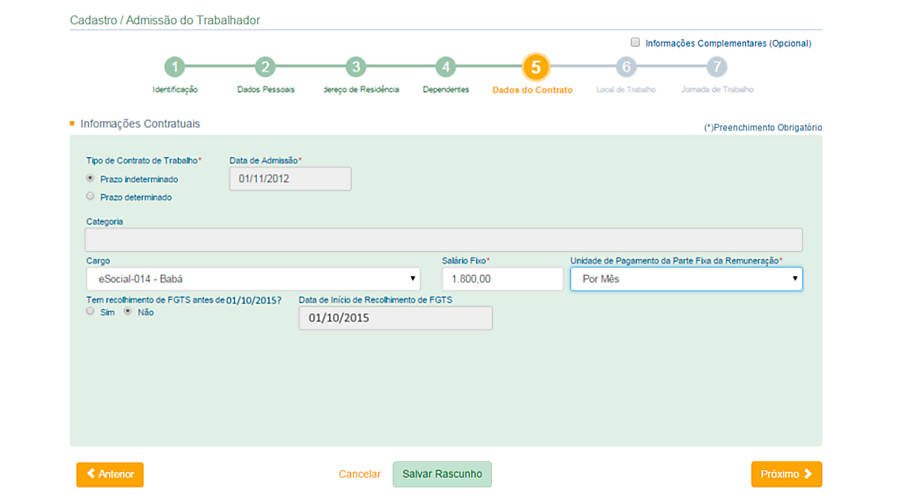Open step 7 Jornada de Trabalho circle

pyautogui.click(x=716, y=68)
